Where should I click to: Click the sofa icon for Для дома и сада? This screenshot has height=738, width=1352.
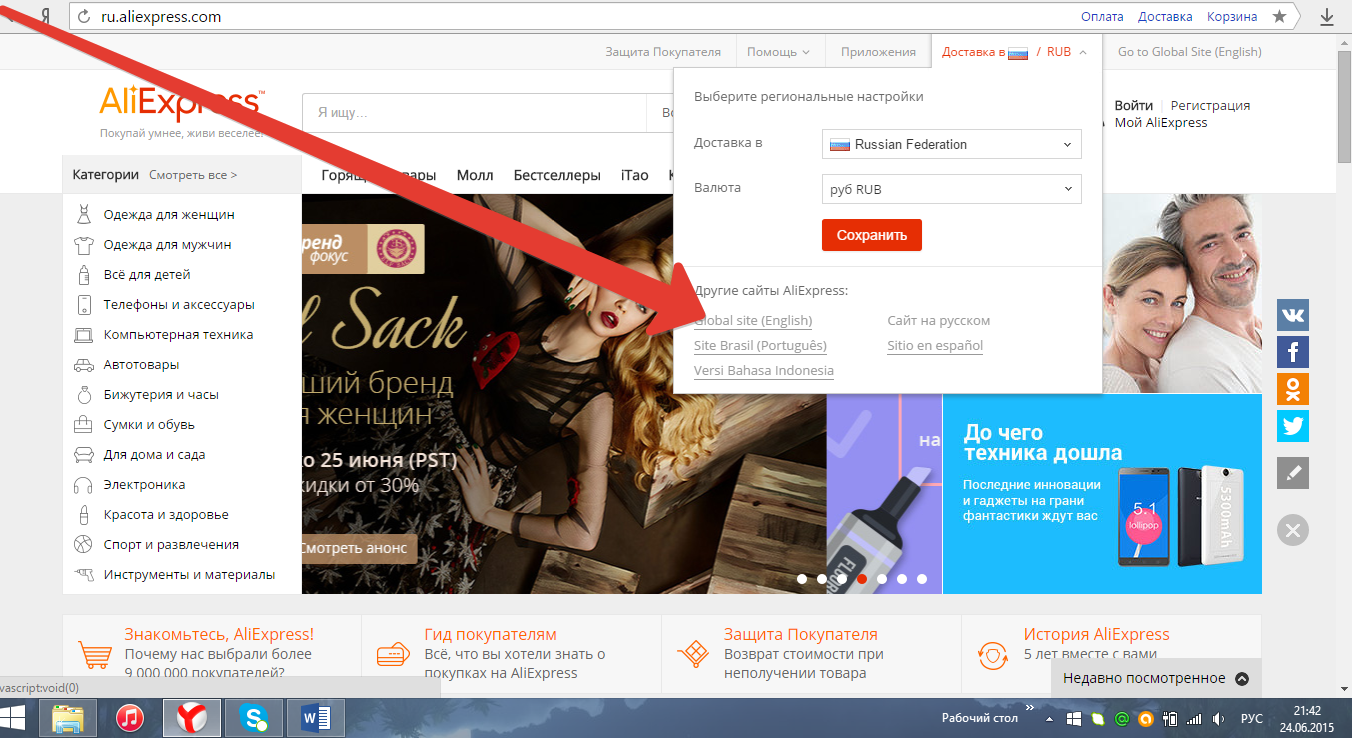[x=84, y=454]
